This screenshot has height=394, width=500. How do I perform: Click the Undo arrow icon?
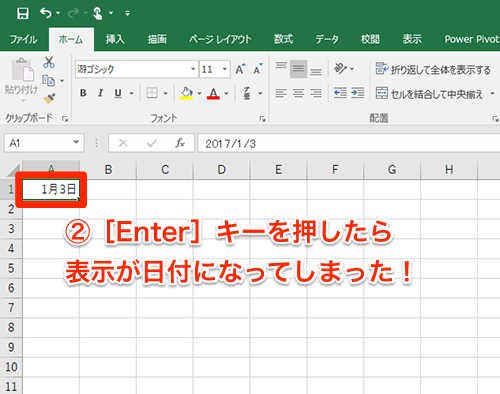pos(46,13)
